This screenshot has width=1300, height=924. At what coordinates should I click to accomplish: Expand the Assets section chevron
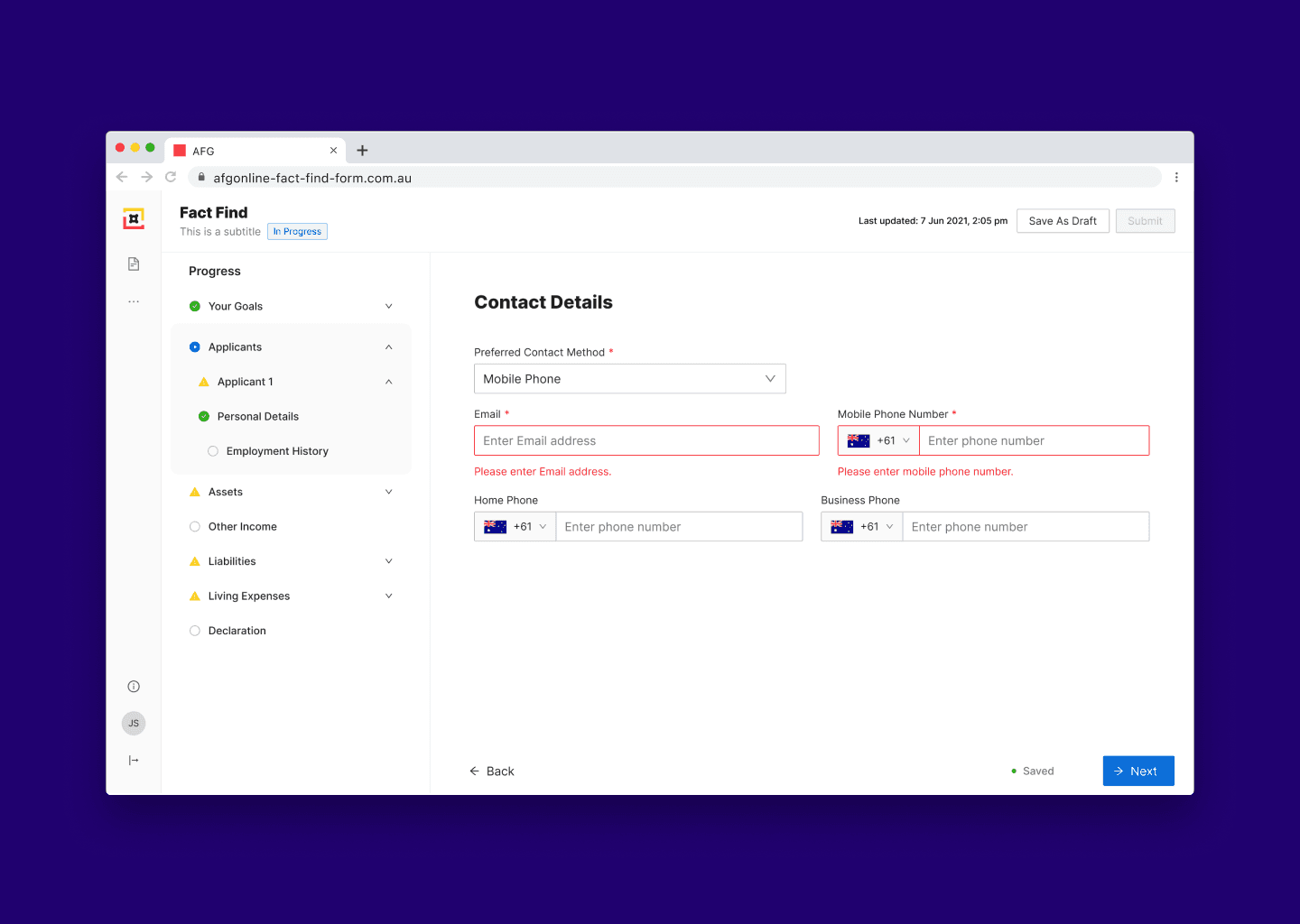pos(389,492)
